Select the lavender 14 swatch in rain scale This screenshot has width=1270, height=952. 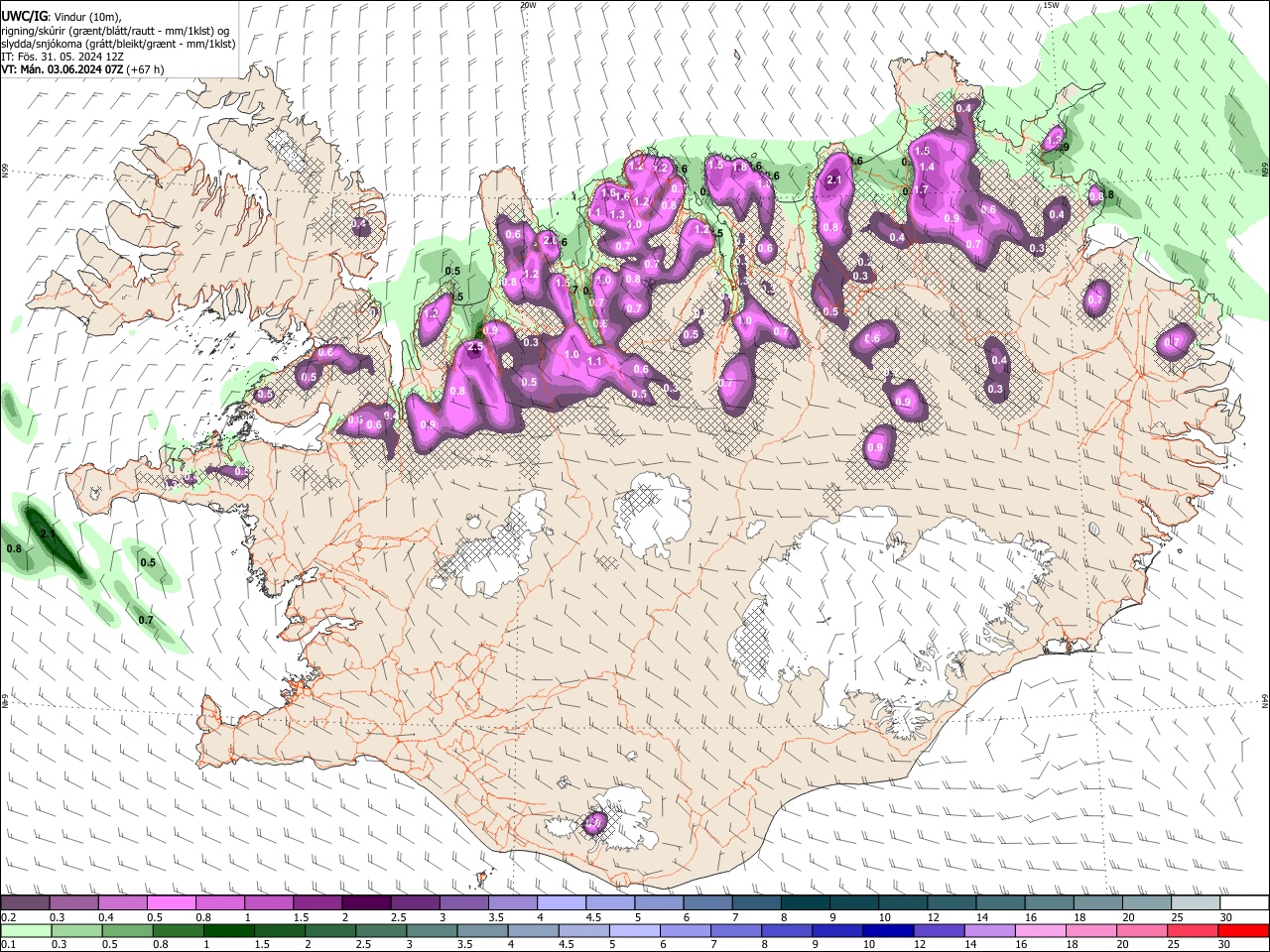click(x=989, y=931)
